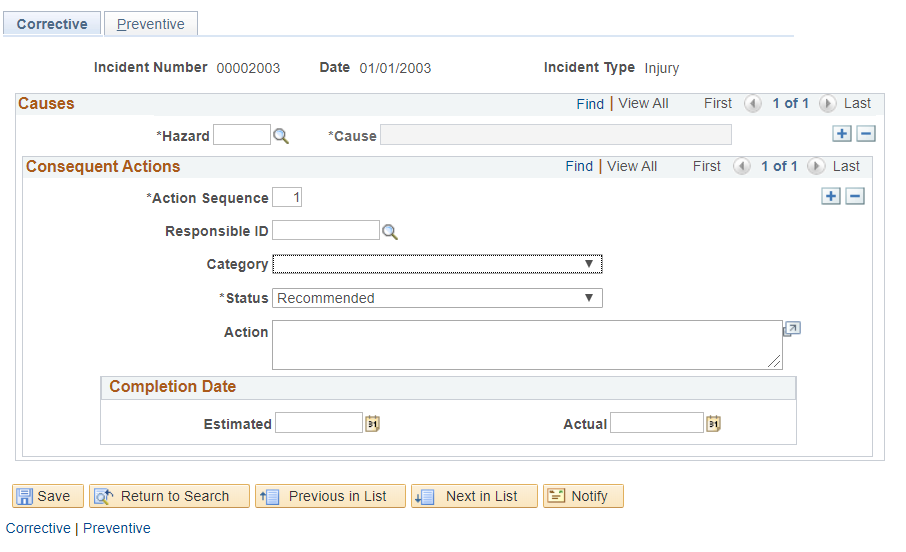
Task: Click the Last link in Causes
Action: tap(857, 103)
